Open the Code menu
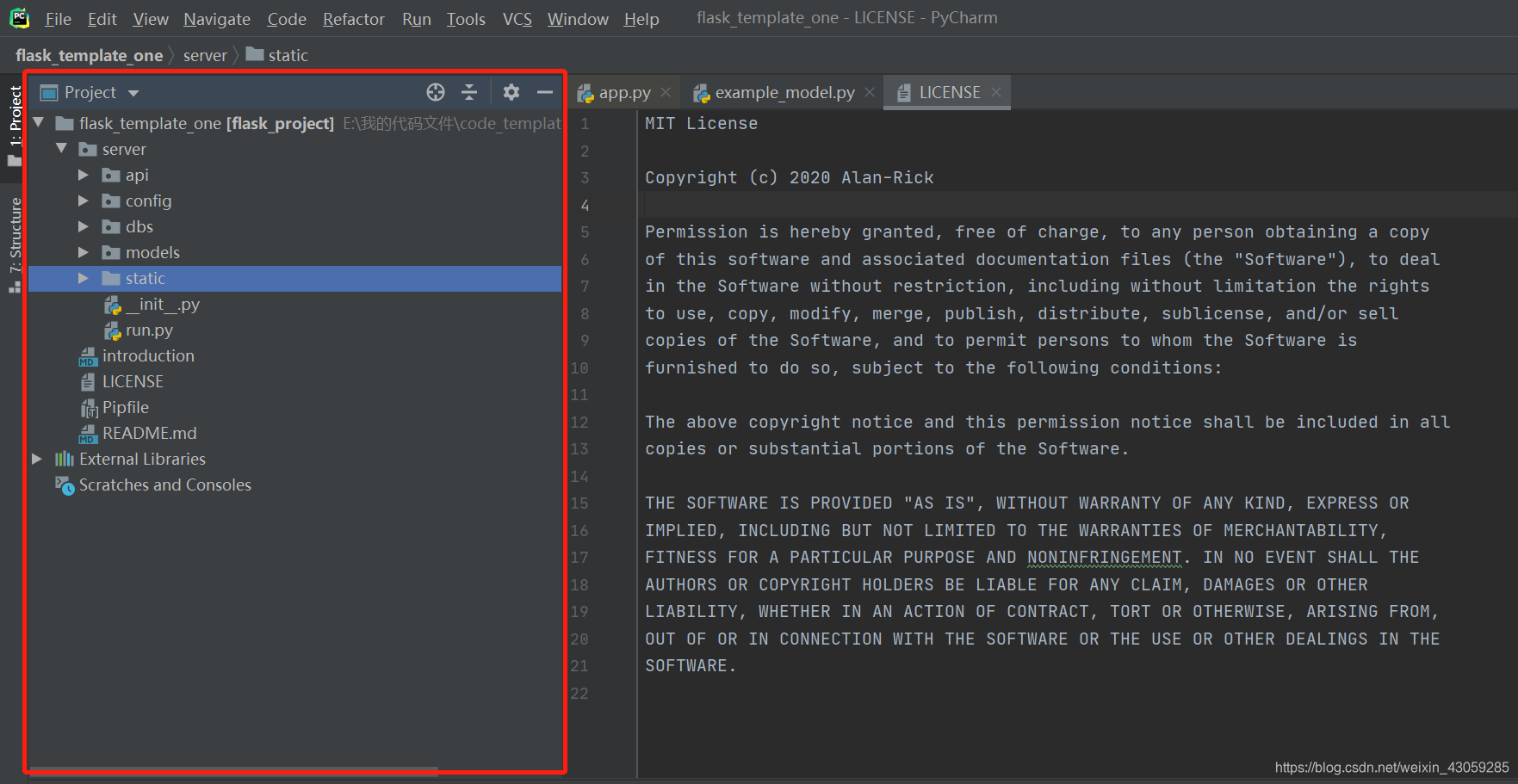The height and width of the screenshot is (784, 1518). [287, 19]
